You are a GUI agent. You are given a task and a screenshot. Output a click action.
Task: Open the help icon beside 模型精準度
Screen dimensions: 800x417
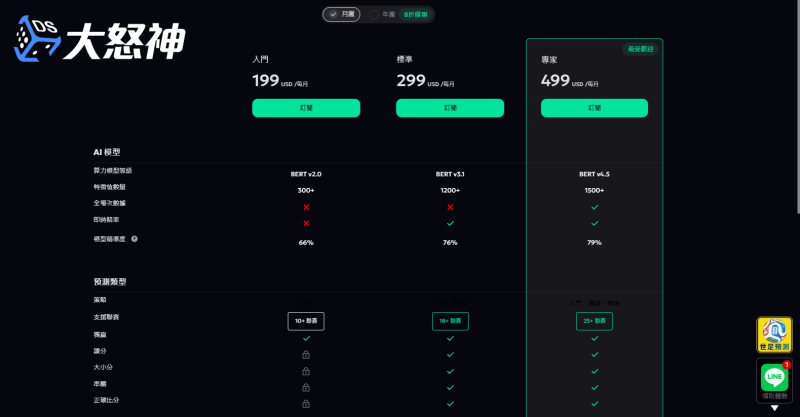point(134,239)
